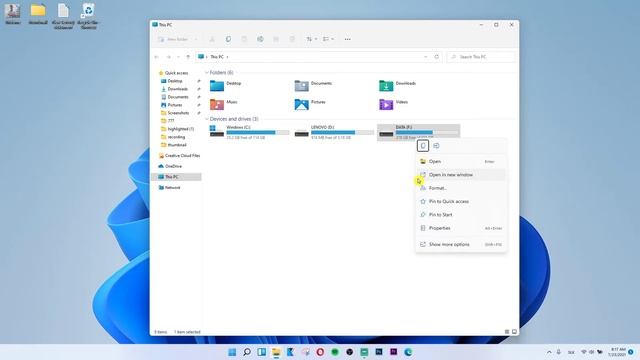Open the Documents folder in the Folders group

(x=313, y=85)
